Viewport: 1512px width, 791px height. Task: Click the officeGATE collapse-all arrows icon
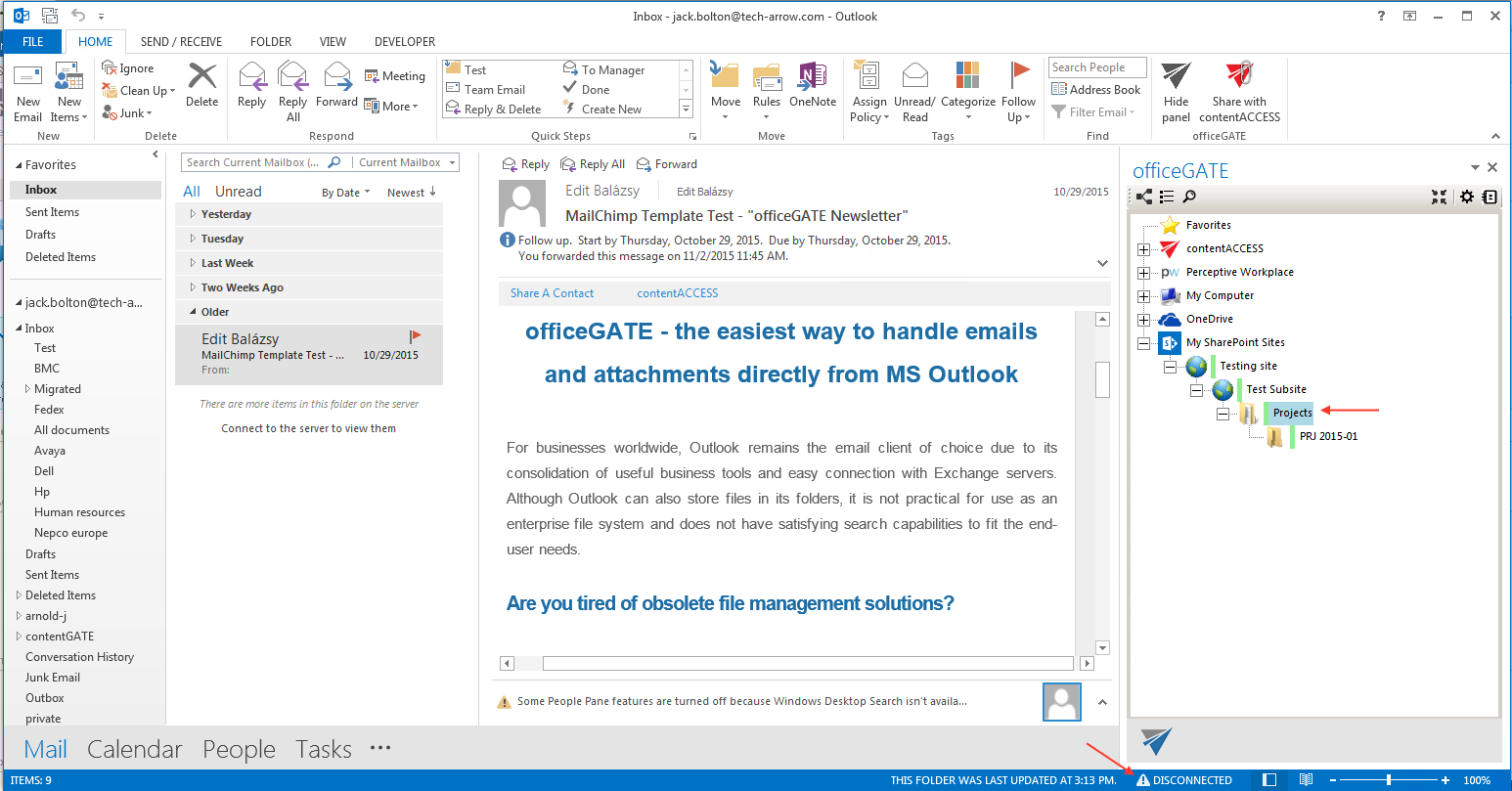pyautogui.click(x=1439, y=197)
